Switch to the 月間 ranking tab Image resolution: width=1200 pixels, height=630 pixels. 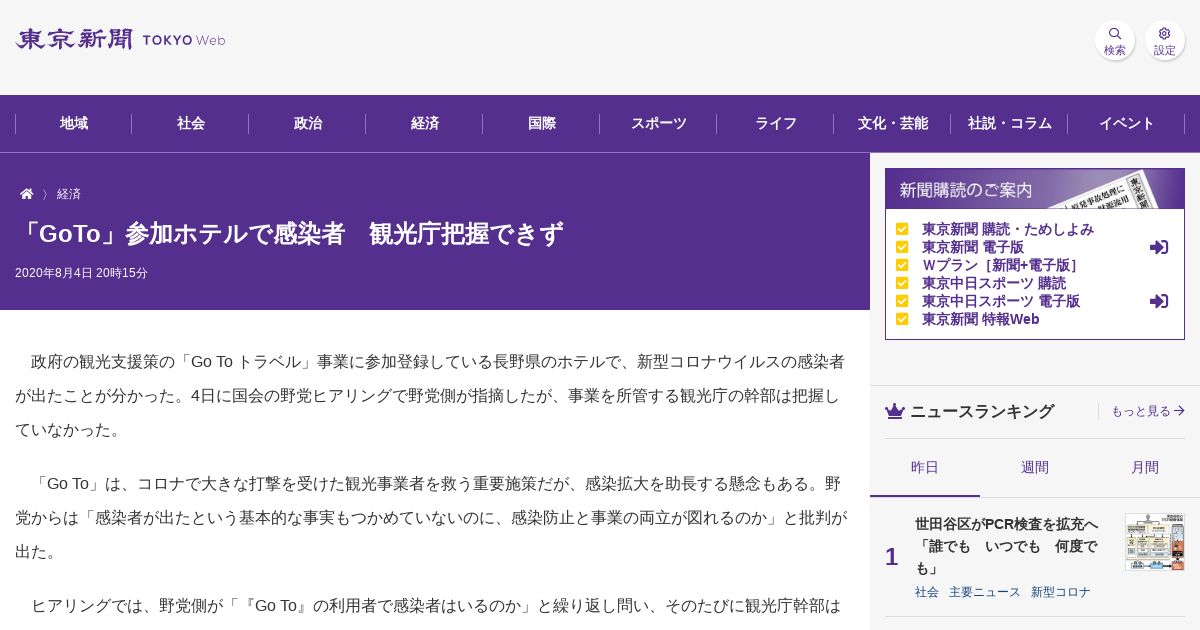(1145, 467)
